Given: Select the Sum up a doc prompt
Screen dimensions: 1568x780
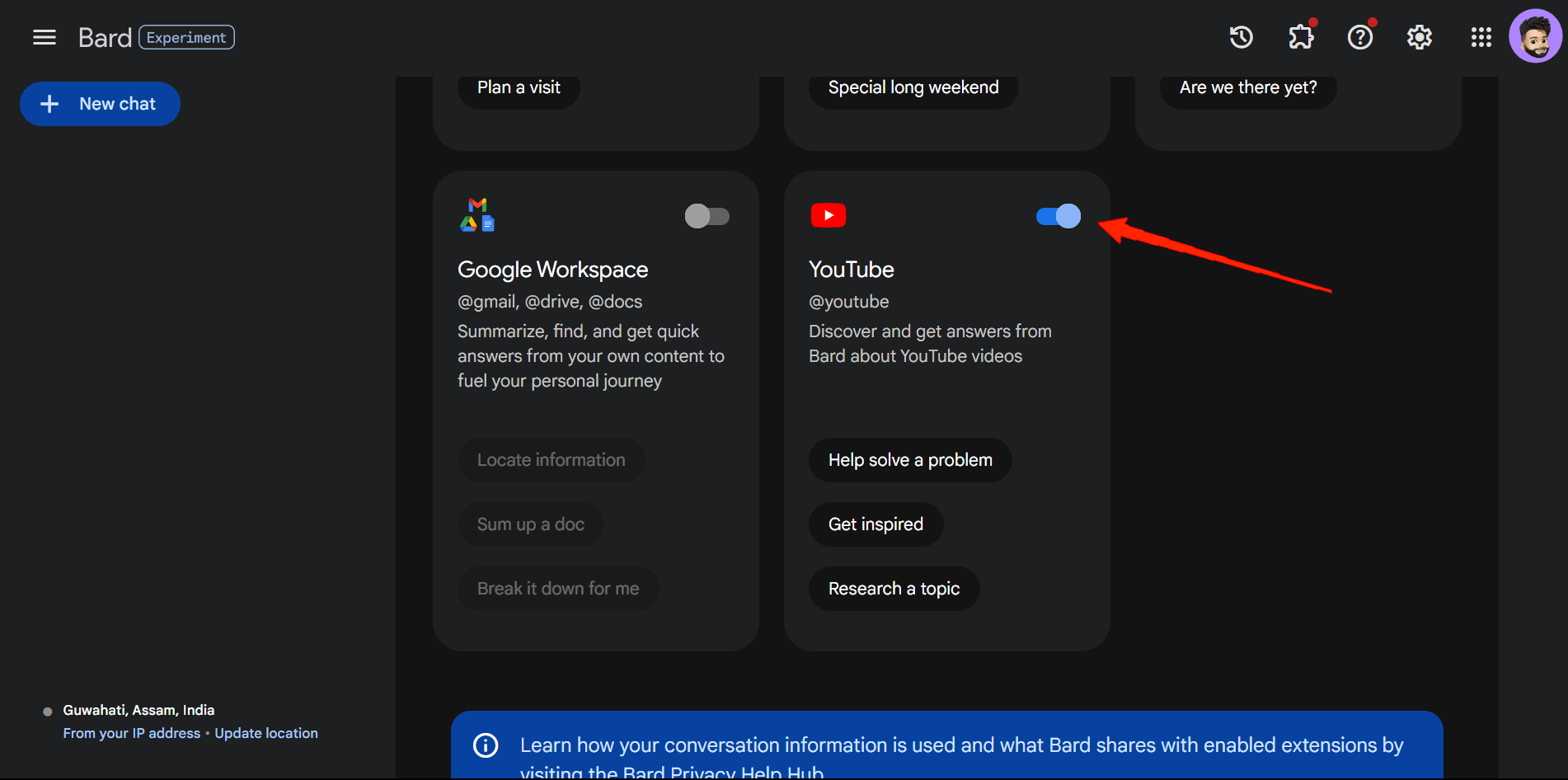Looking at the screenshot, I should click(530, 524).
